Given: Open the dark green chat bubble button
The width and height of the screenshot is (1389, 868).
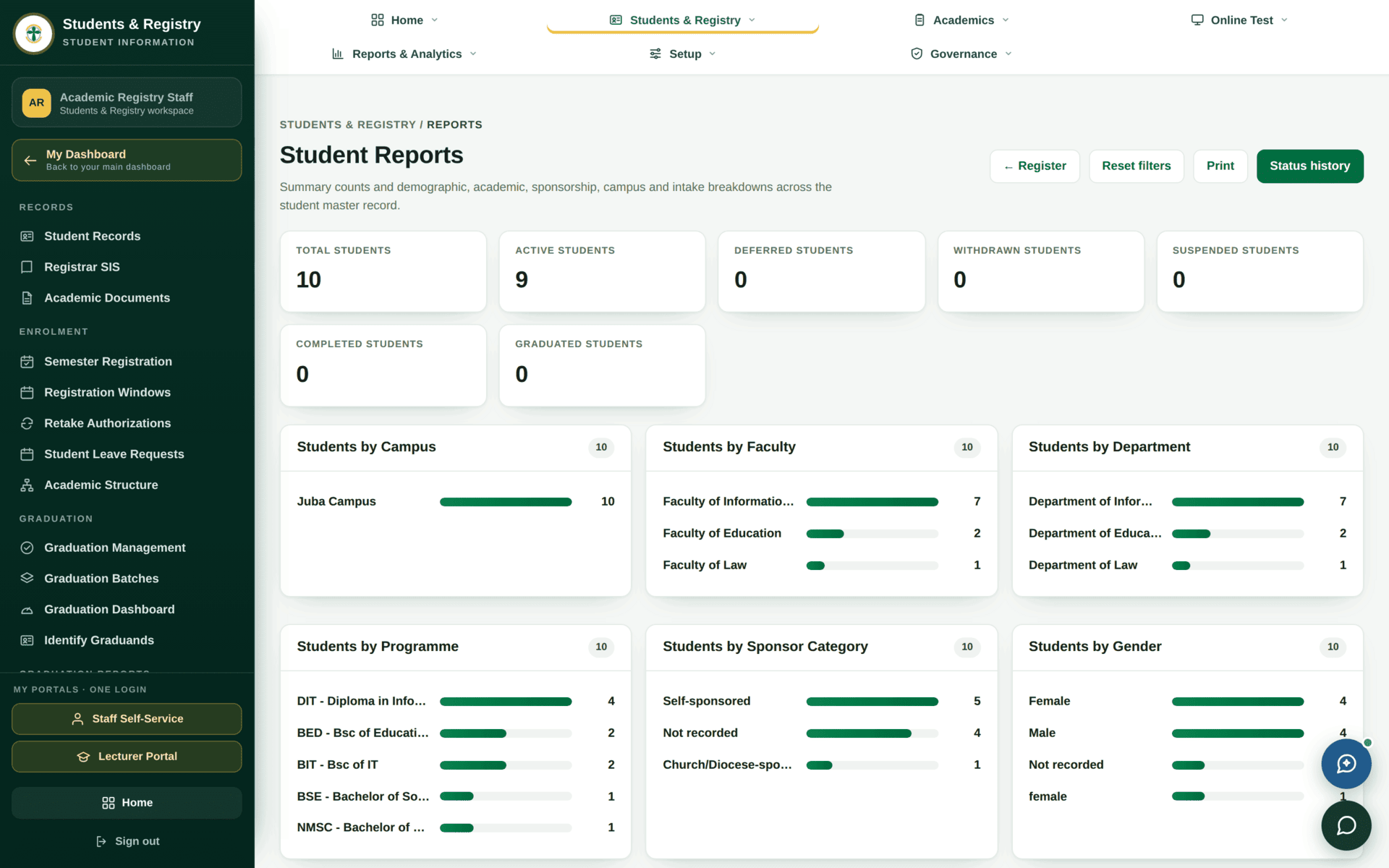Looking at the screenshot, I should point(1346,825).
